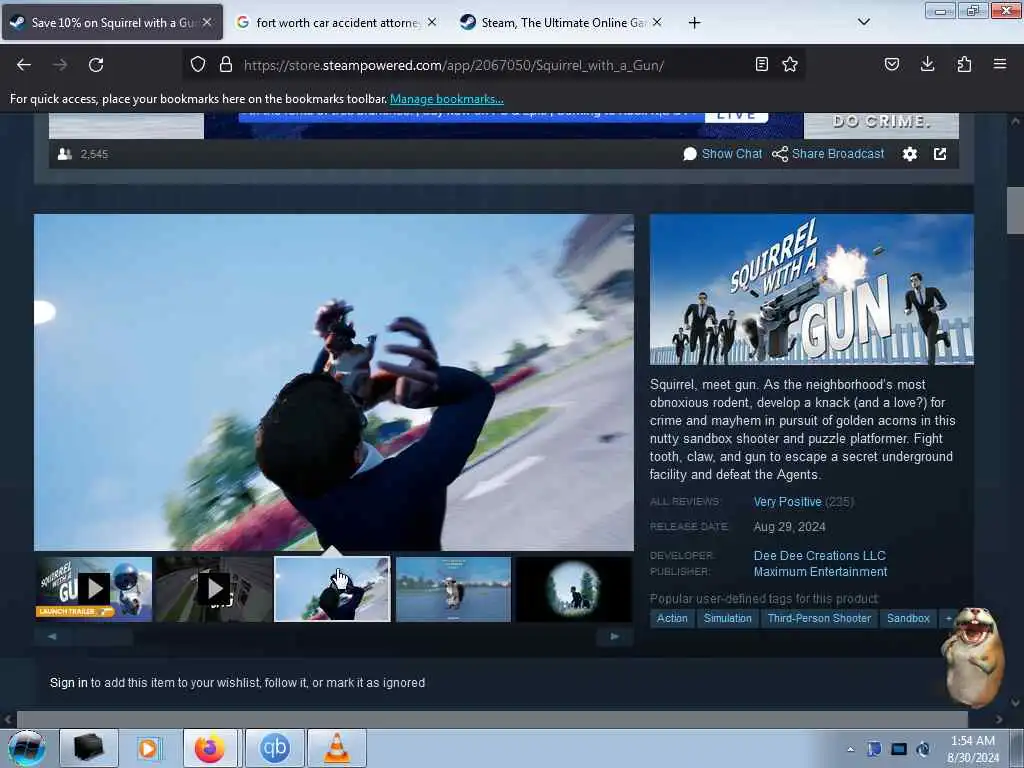Go back to the previous page
Screen dimensions: 1024x768
pyautogui.click(x=24, y=65)
